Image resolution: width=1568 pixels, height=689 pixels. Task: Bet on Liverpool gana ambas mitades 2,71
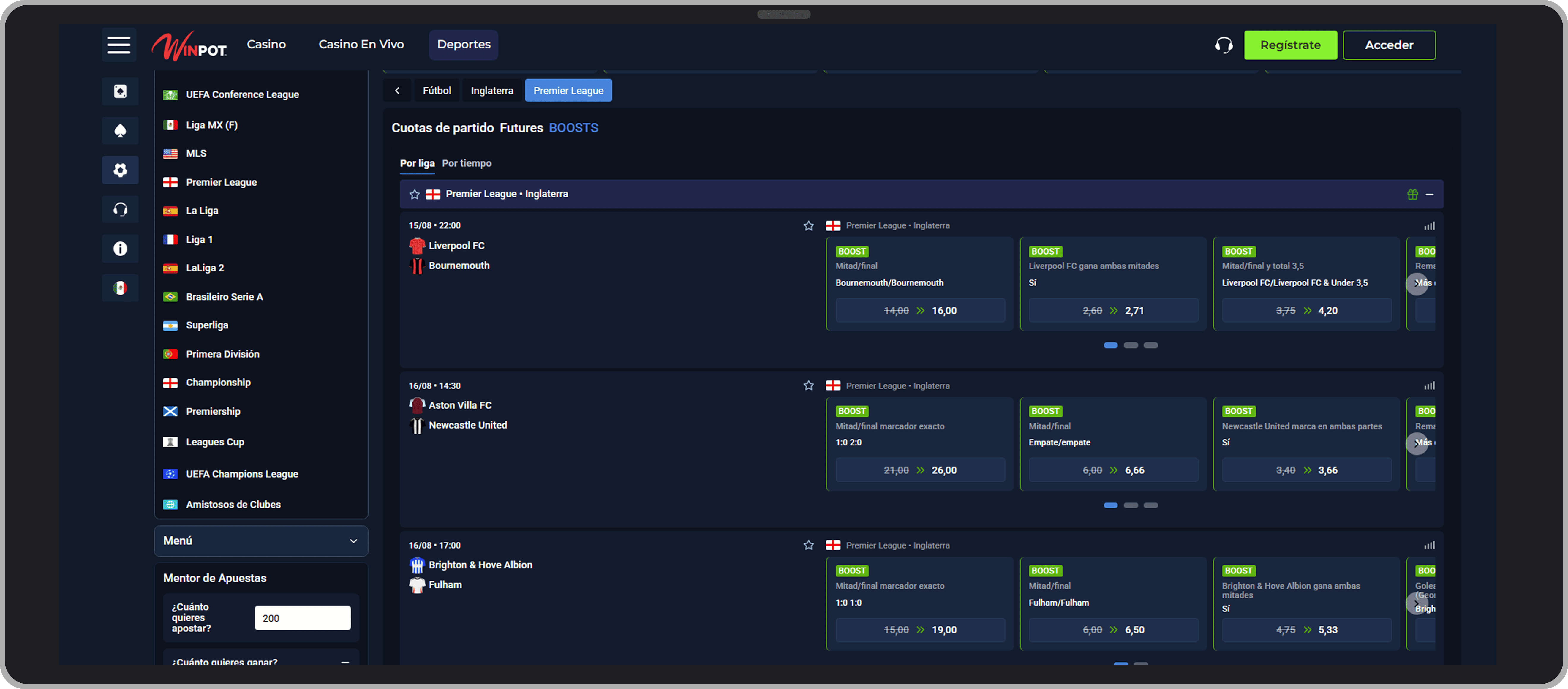point(1113,310)
